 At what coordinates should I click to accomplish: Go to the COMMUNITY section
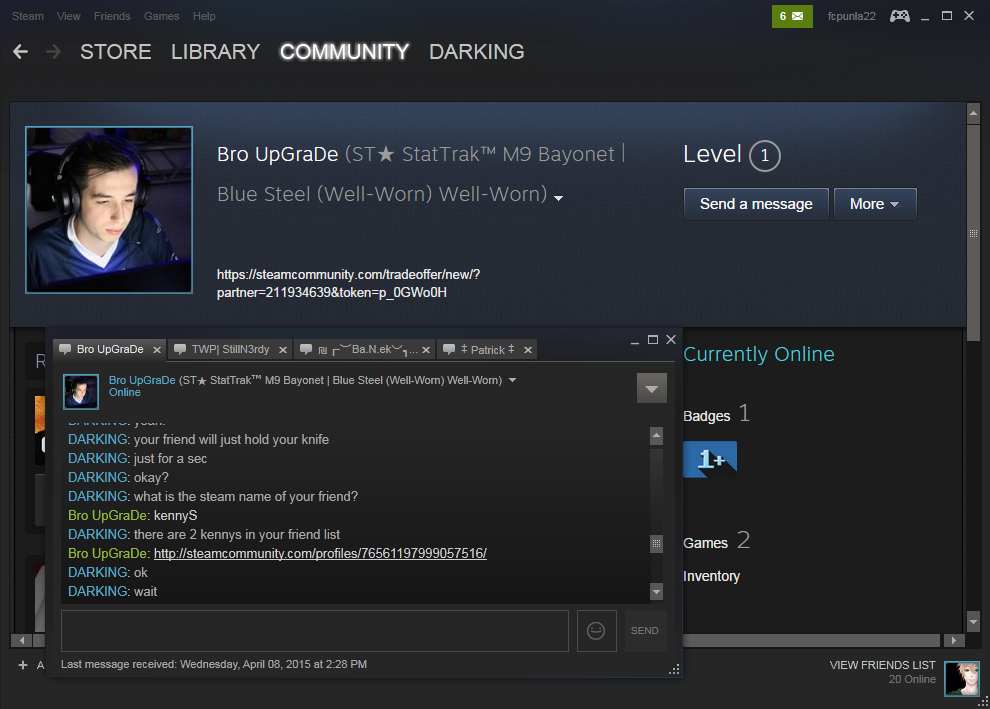coord(344,52)
